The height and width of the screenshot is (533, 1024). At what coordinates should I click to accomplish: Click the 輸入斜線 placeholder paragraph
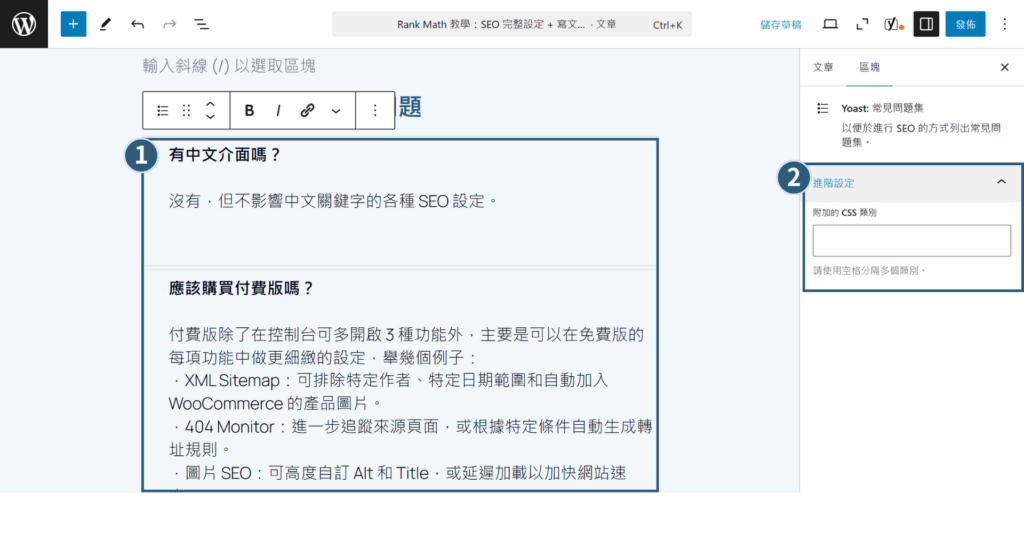pos(229,65)
